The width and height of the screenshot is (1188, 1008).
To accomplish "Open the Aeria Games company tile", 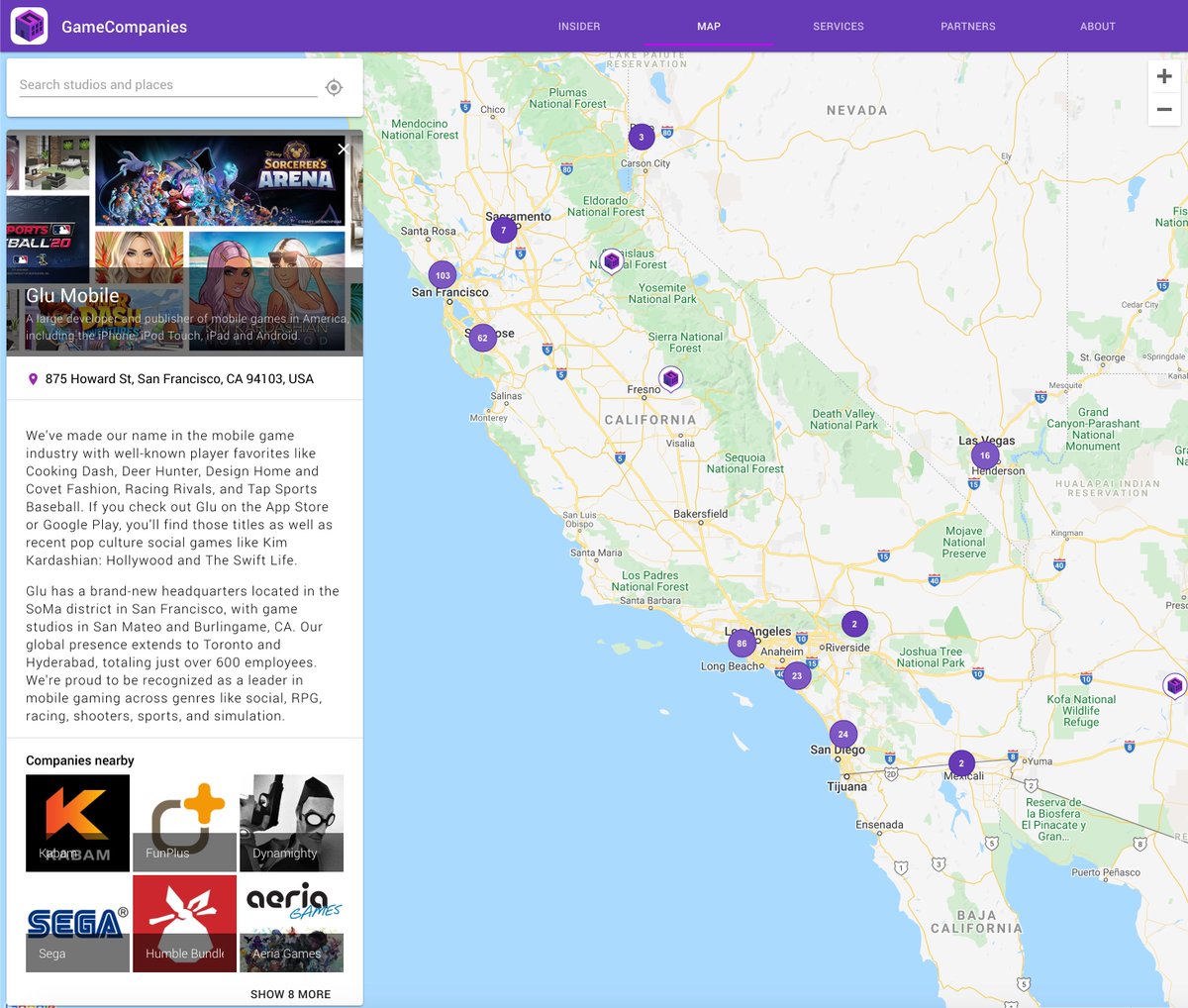I will pyautogui.click(x=291, y=924).
